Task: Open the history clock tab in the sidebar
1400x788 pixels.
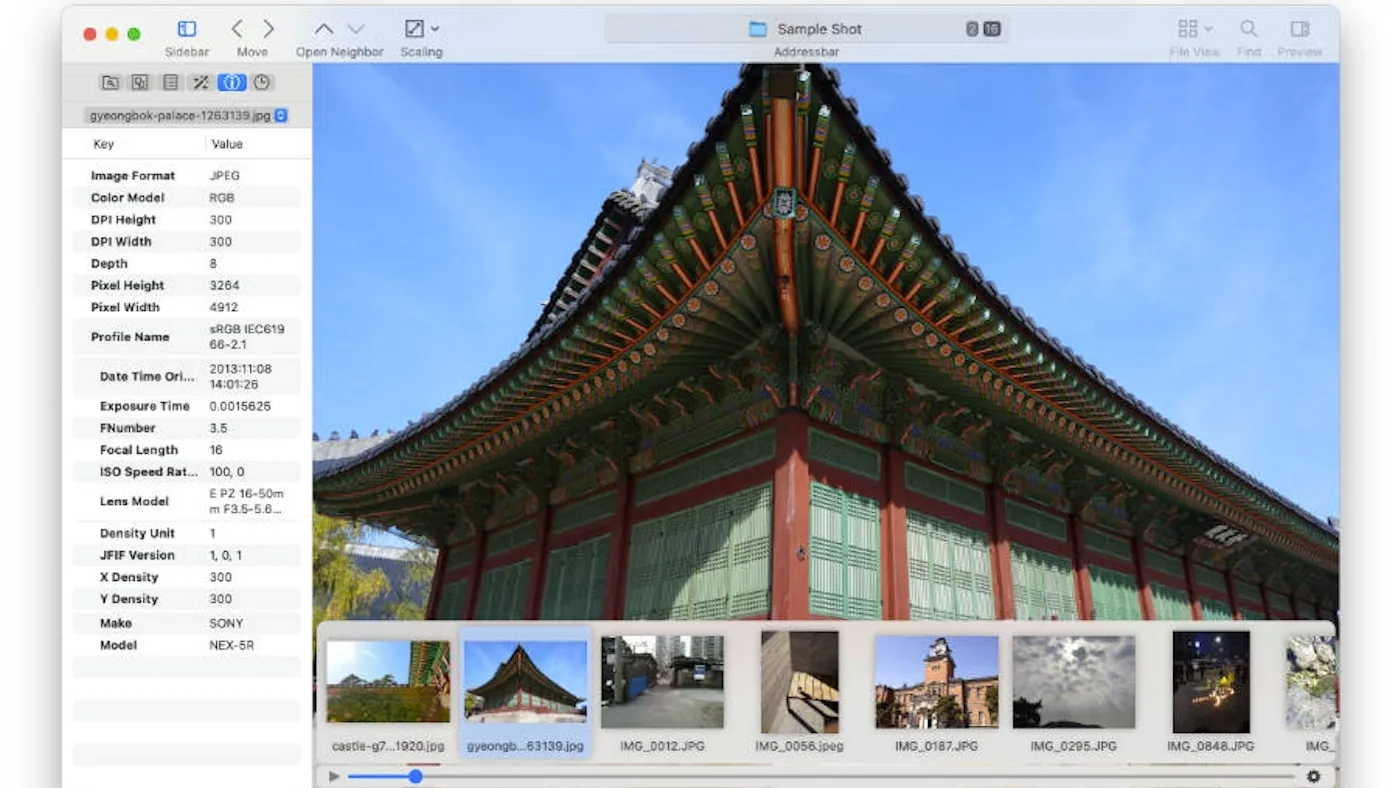Action: [260, 82]
